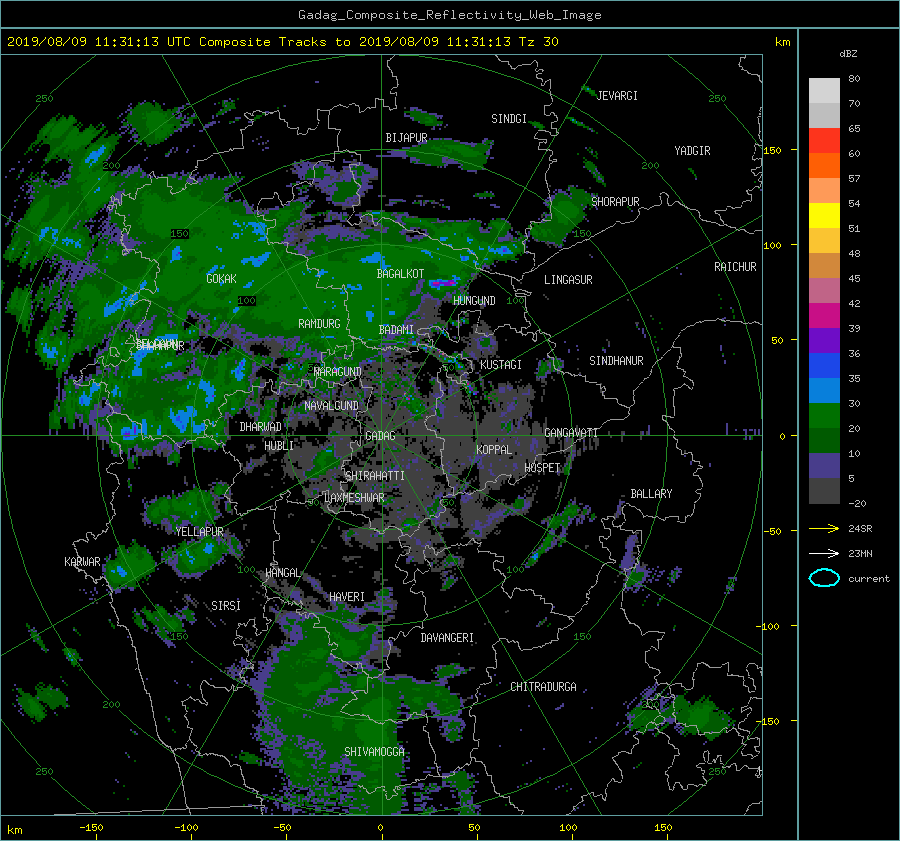
Task: Click the YELLAPUR city label
Action: pos(199,532)
